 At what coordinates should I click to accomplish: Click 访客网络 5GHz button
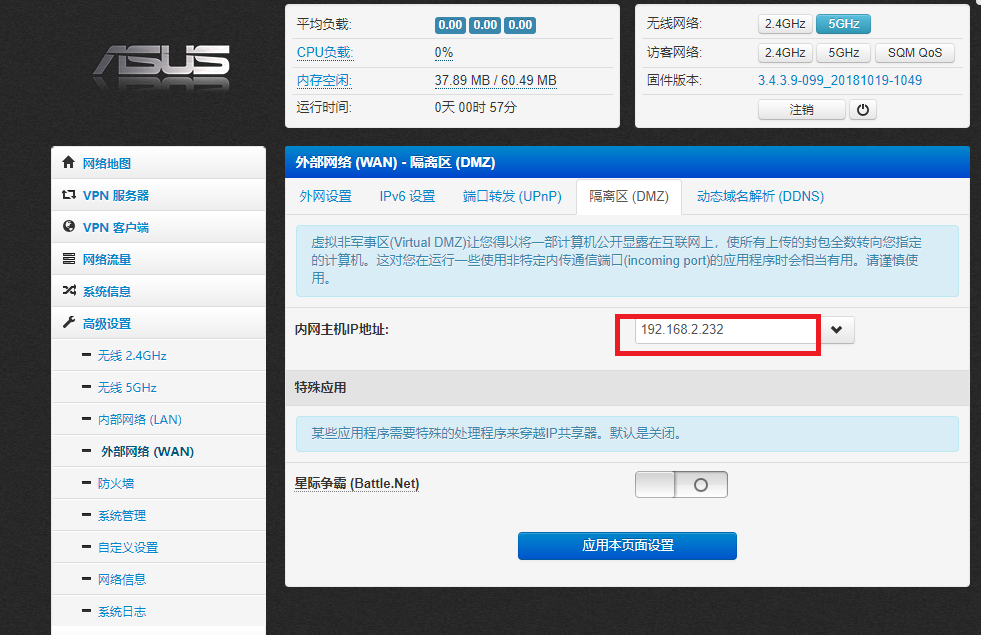843,53
